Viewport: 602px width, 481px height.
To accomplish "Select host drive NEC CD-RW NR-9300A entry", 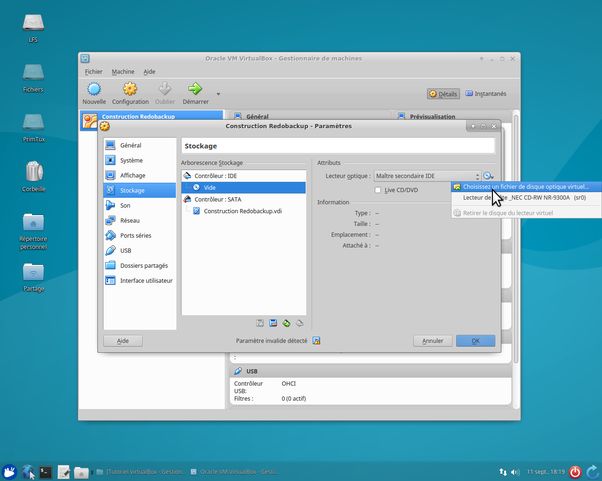I will [526, 198].
